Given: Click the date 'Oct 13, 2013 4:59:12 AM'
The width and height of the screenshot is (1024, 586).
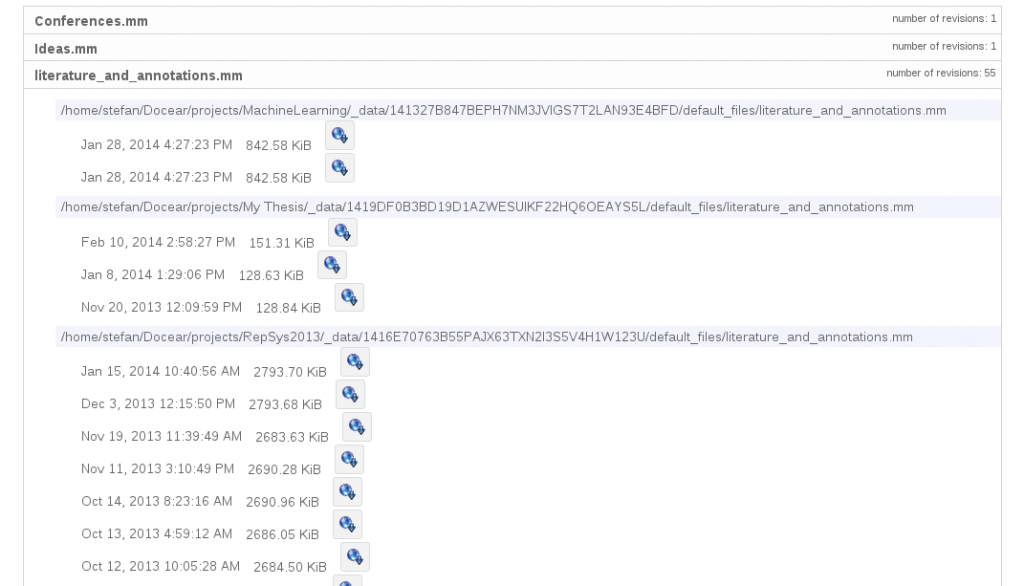Looking at the screenshot, I should pyautogui.click(x=157, y=534).
